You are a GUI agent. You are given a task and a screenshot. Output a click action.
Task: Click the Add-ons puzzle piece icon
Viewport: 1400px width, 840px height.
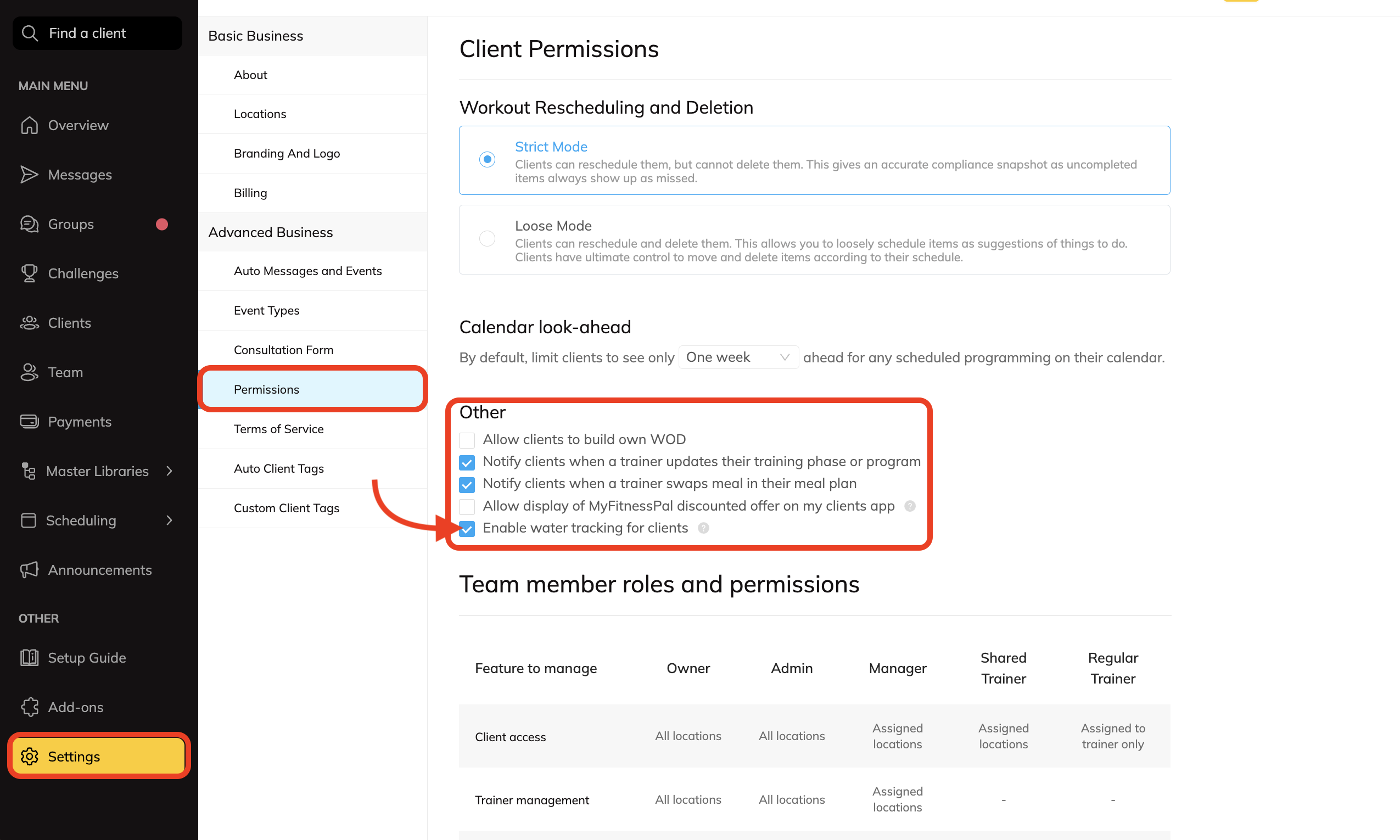tap(30, 707)
